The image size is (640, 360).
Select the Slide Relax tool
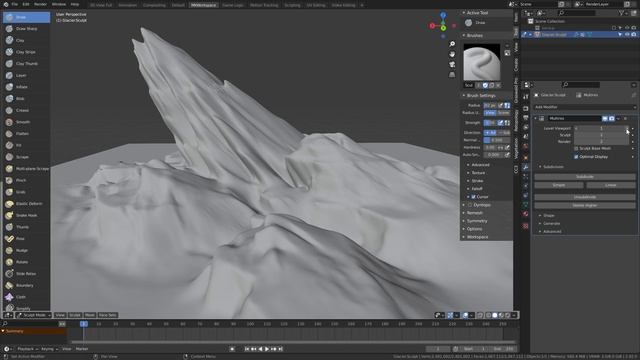point(27,273)
